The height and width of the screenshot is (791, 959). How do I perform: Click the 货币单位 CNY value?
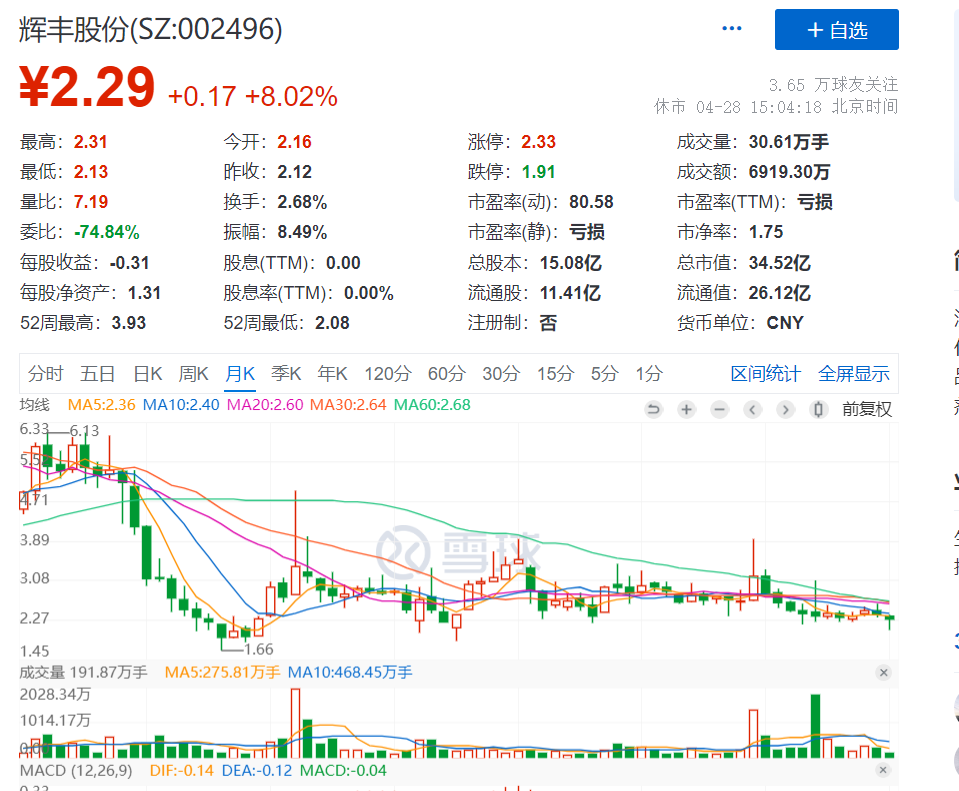pos(785,322)
